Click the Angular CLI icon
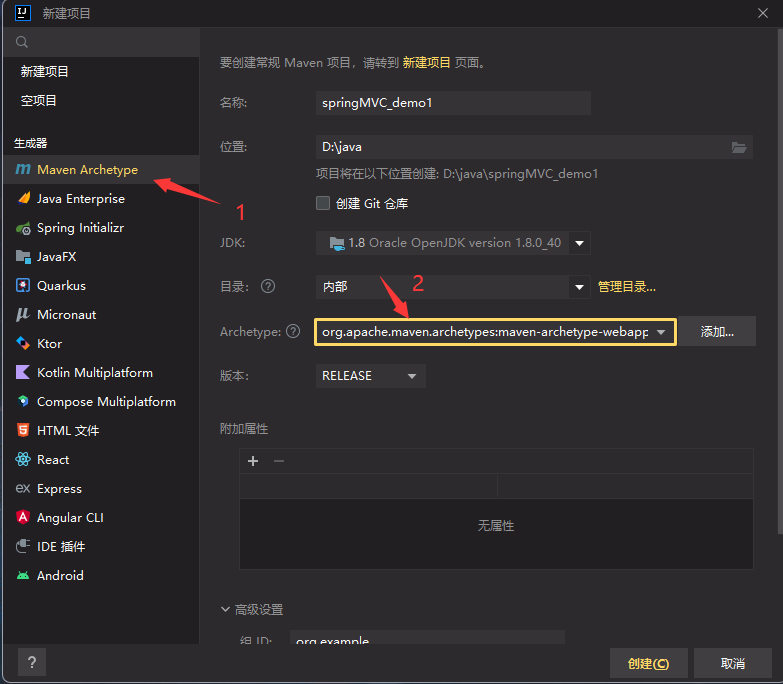The width and height of the screenshot is (783, 684). (23, 517)
